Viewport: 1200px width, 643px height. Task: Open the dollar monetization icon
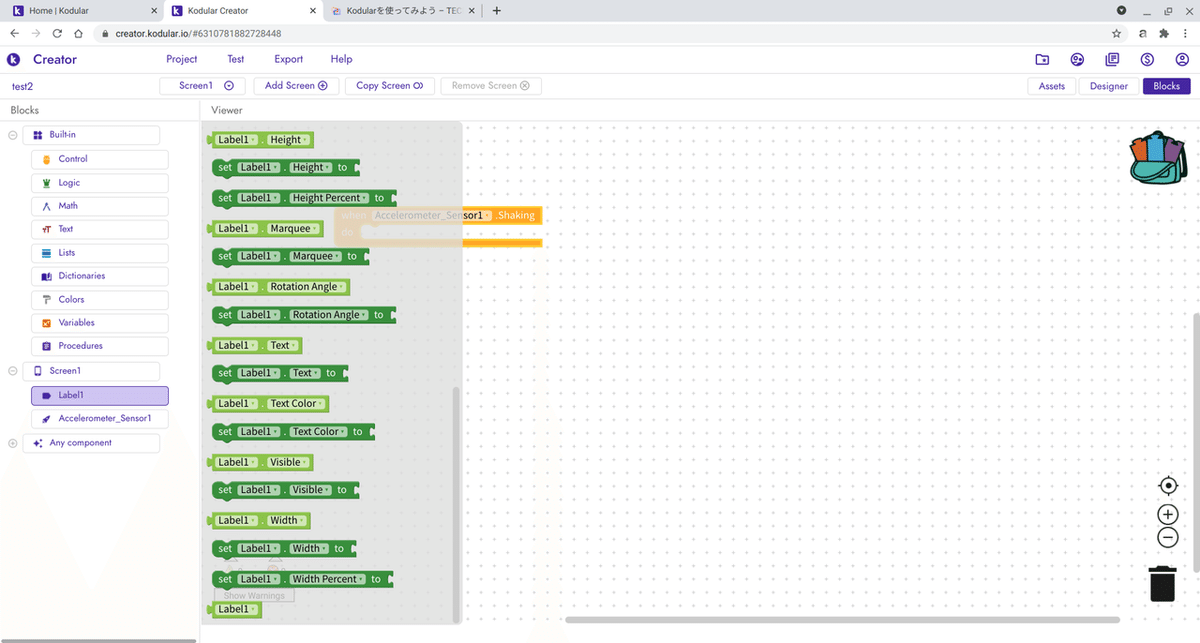pos(1147,59)
